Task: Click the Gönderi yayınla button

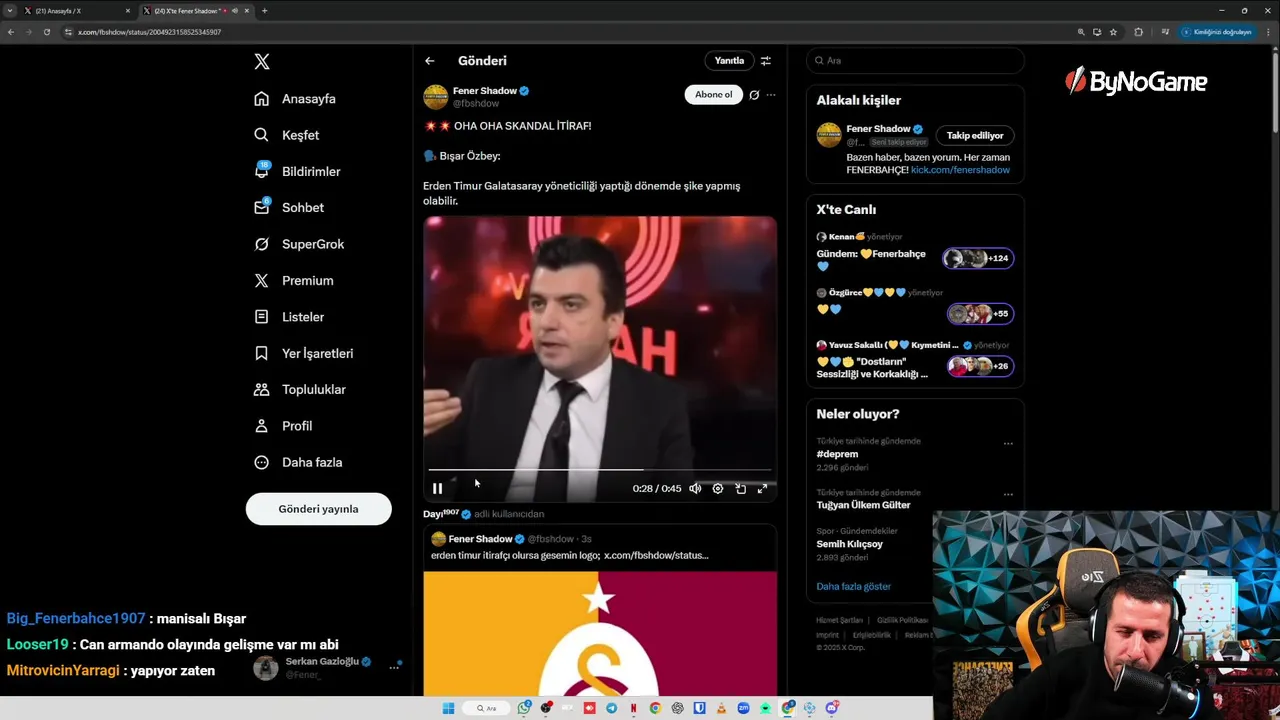Action: (318, 509)
